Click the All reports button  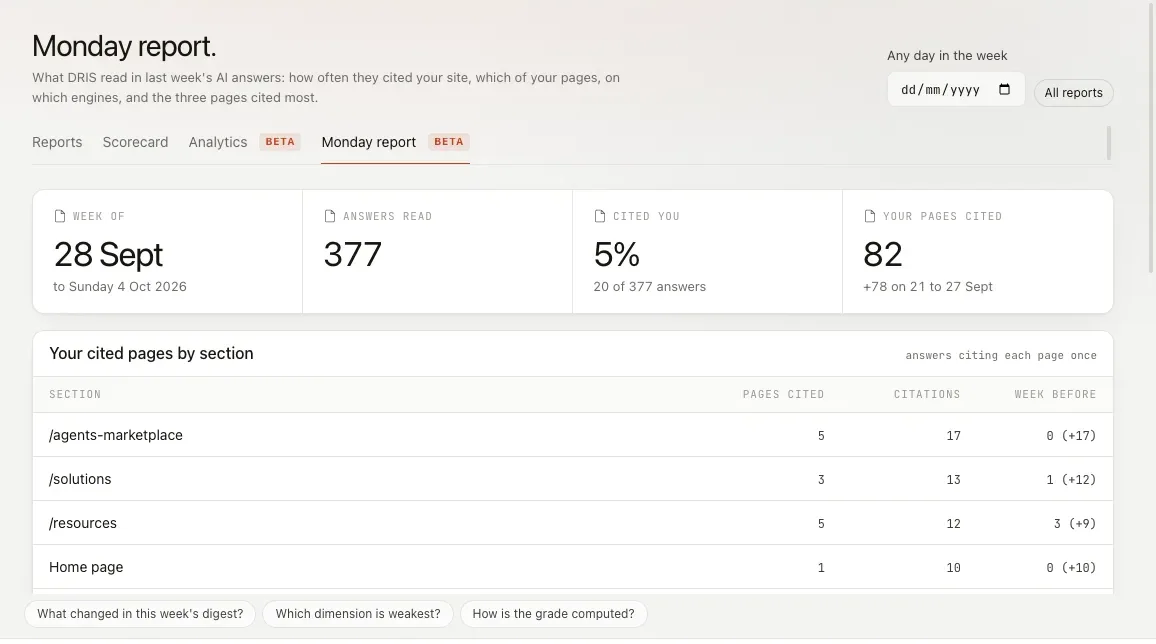[1073, 93]
